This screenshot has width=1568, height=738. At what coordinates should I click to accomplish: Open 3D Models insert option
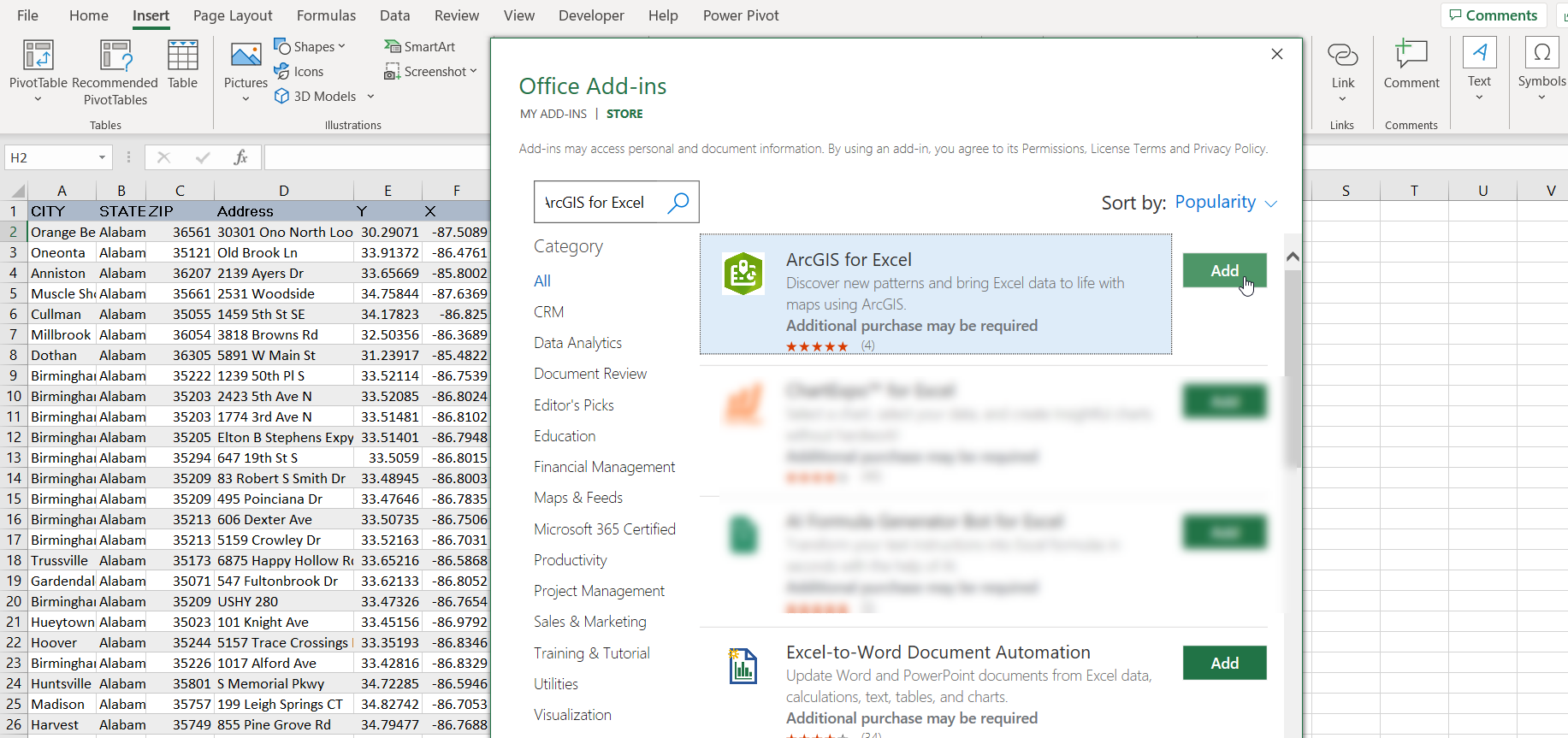[315, 97]
